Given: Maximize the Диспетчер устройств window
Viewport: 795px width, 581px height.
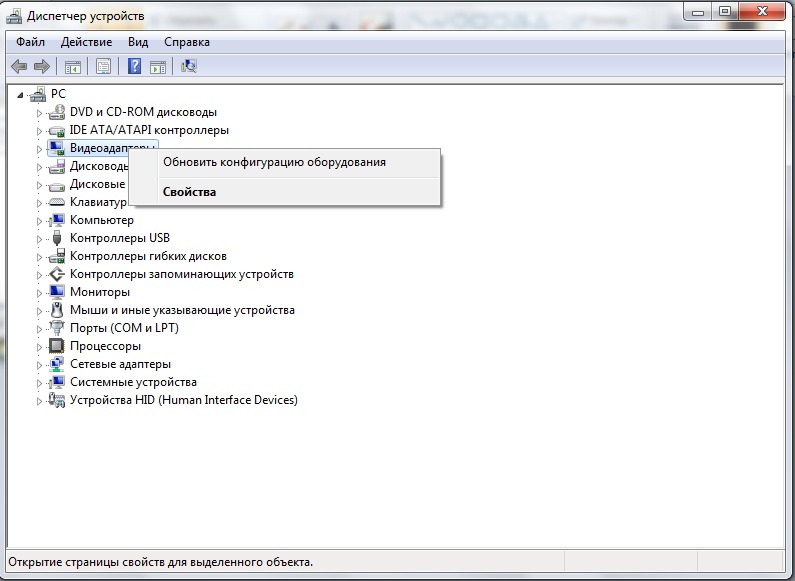Looking at the screenshot, I should tap(725, 12).
